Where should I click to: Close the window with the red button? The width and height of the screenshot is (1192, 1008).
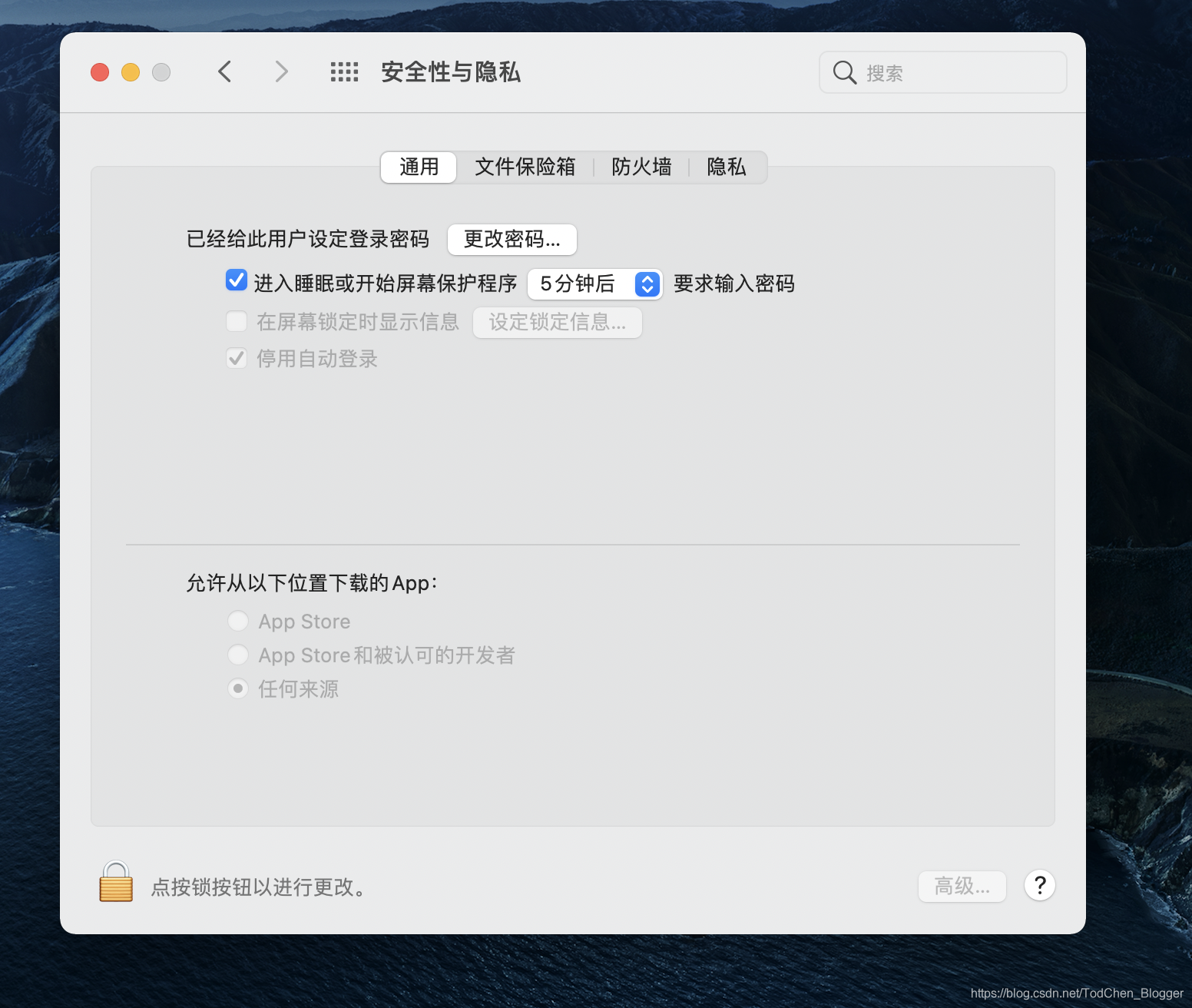coord(100,72)
